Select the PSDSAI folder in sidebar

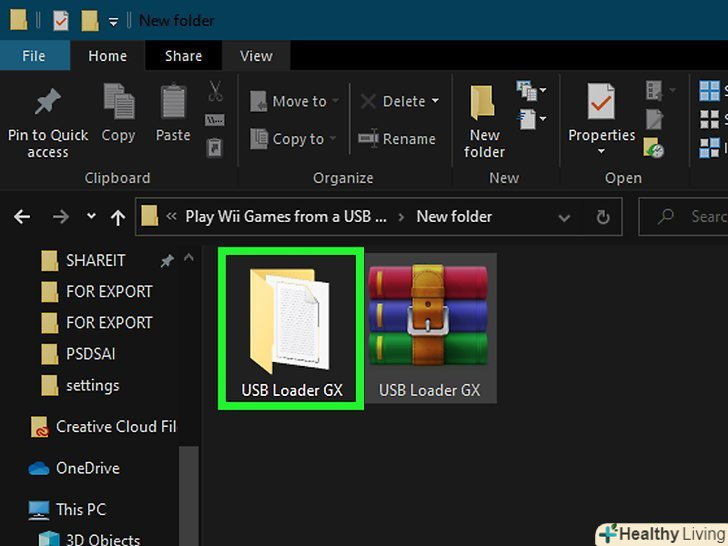78,354
